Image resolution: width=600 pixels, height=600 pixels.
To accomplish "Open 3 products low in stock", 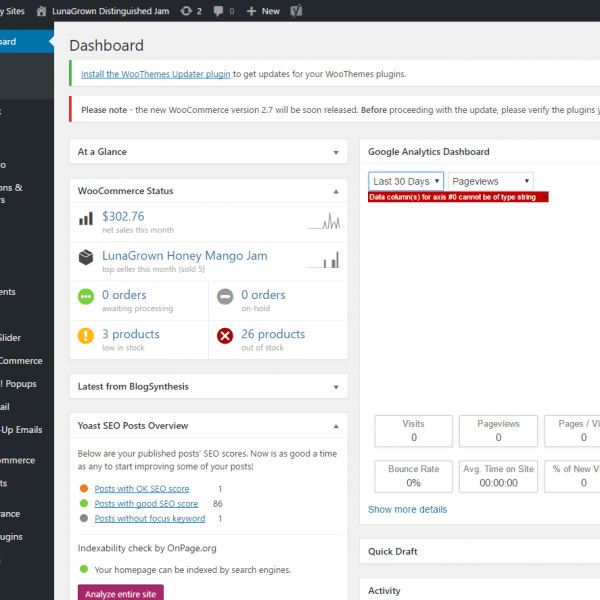I will coord(130,334).
